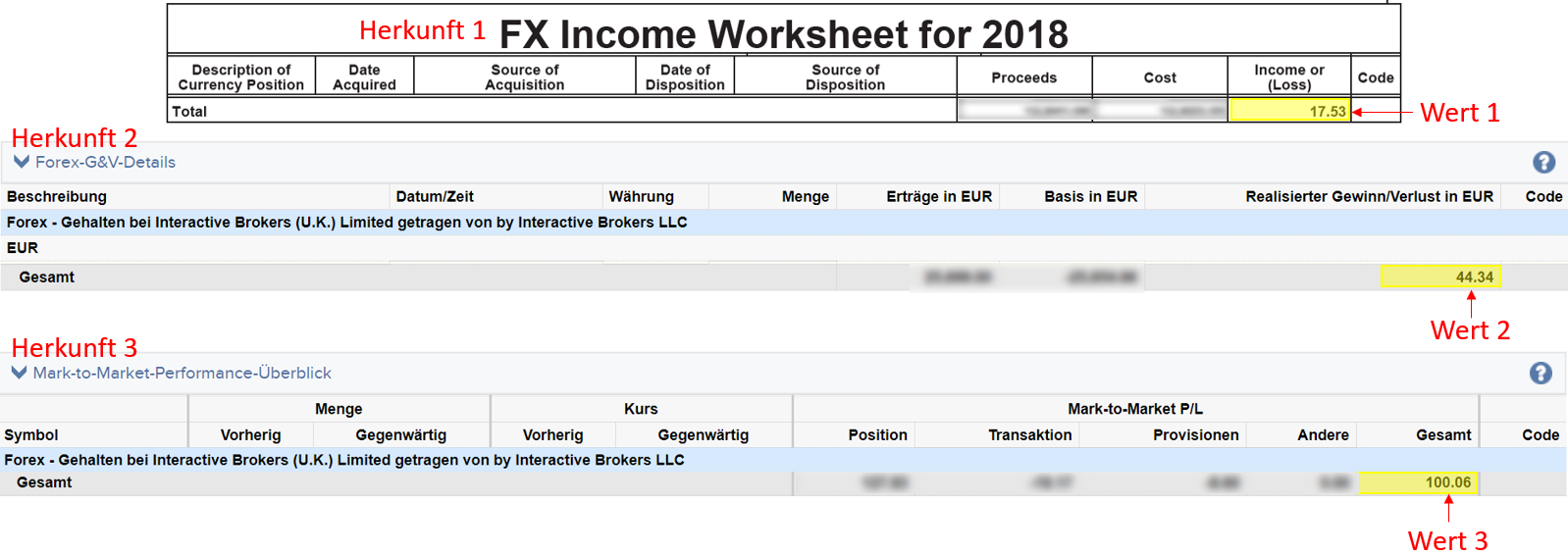Click the Income or (Loss) column header
The image size is (1568, 555).
pyautogui.click(x=1288, y=77)
